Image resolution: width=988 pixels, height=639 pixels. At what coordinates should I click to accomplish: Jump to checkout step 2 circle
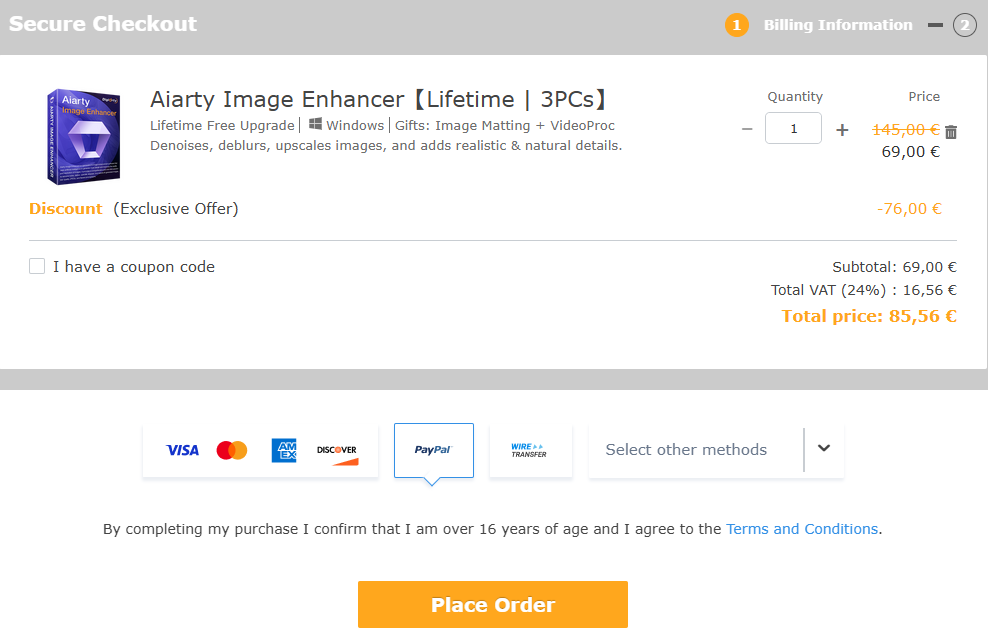click(964, 25)
